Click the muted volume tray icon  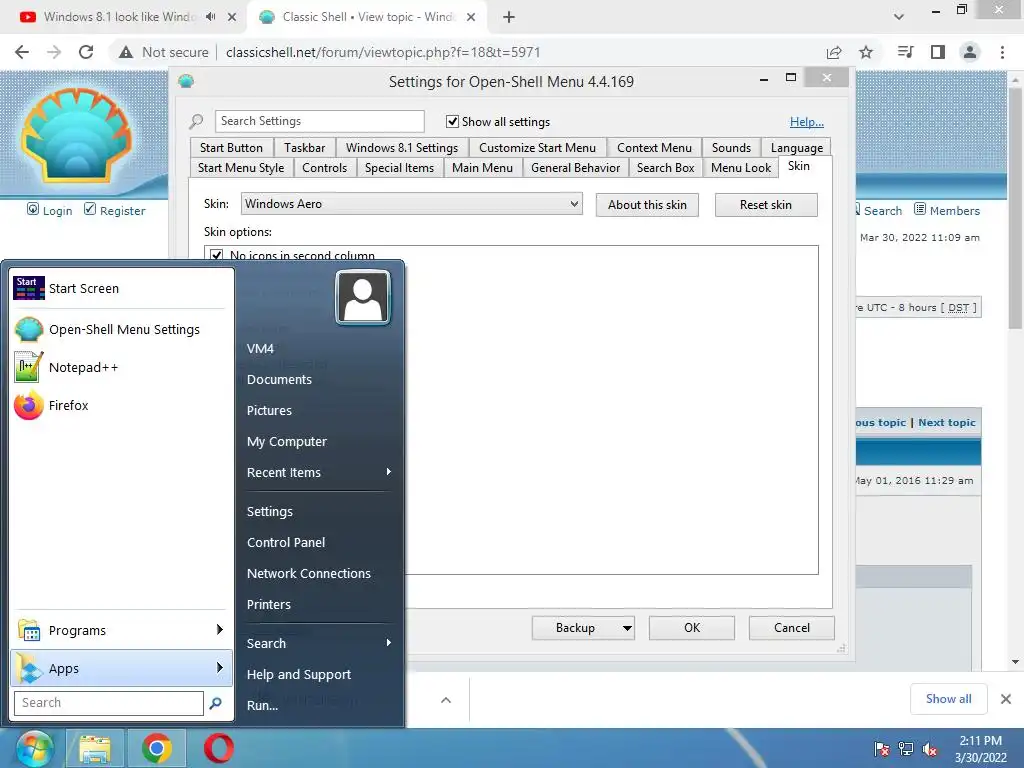930,749
